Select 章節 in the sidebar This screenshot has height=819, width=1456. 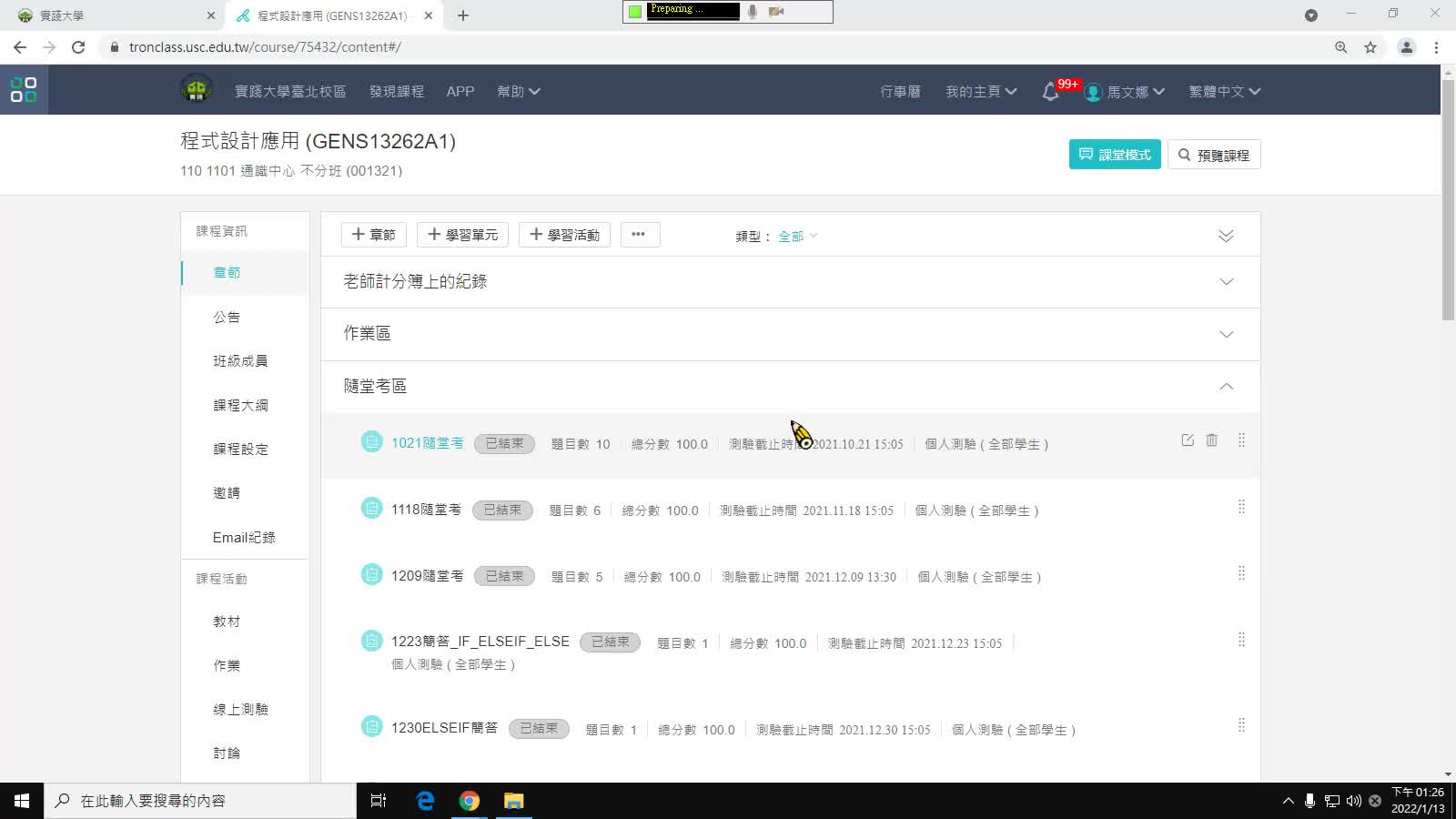(x=227, y=273)
